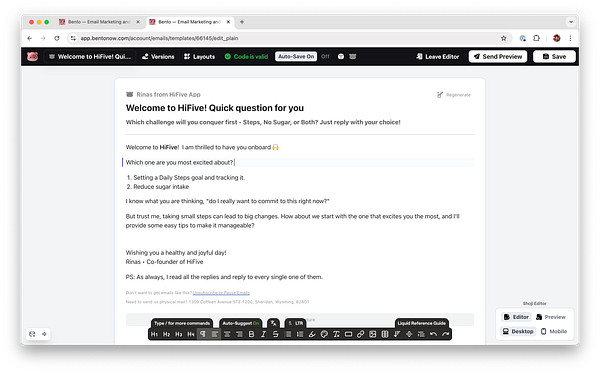
Task: Undo the last edit
Action: tap(433, 334)
